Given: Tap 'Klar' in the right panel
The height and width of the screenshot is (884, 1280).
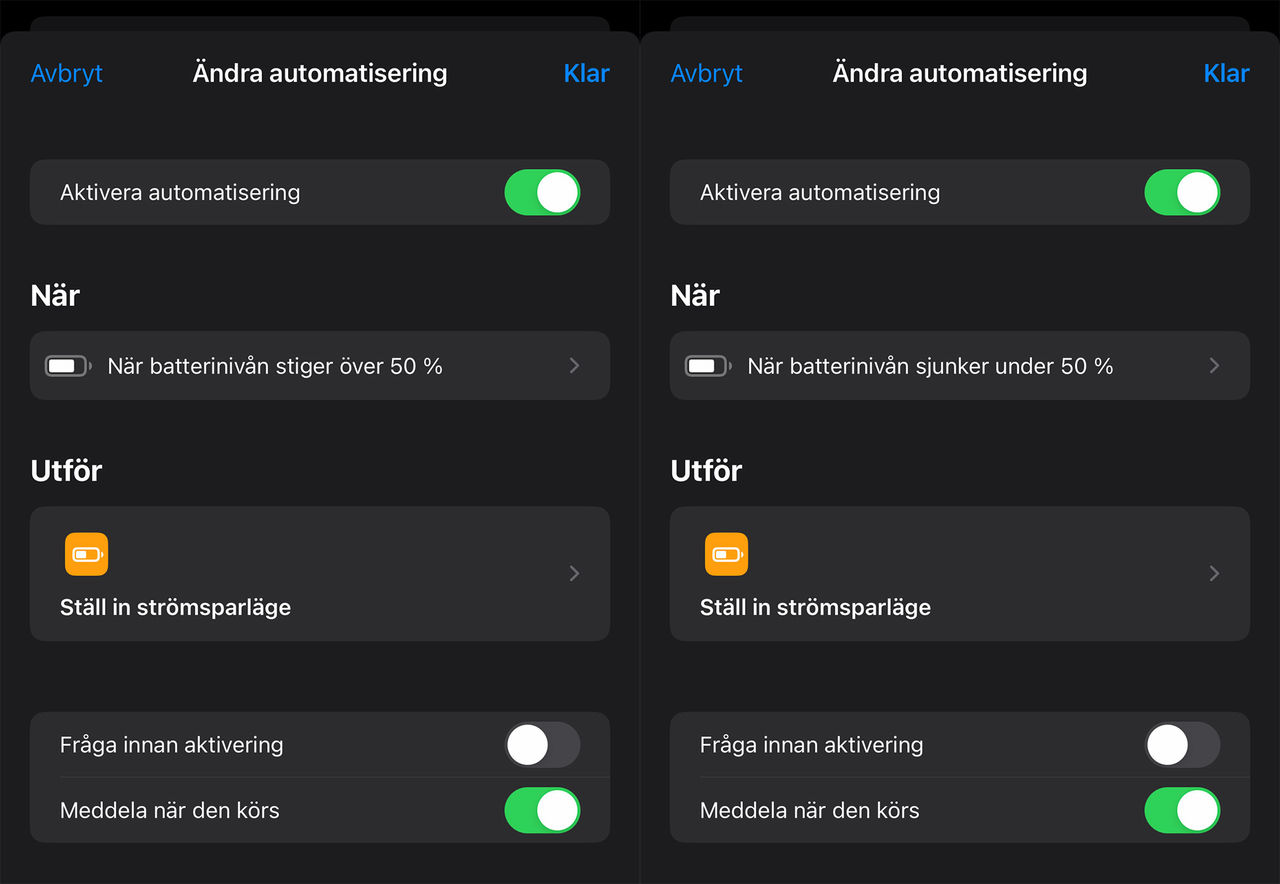Looking at the screenshot, I should pos(1226,73).
